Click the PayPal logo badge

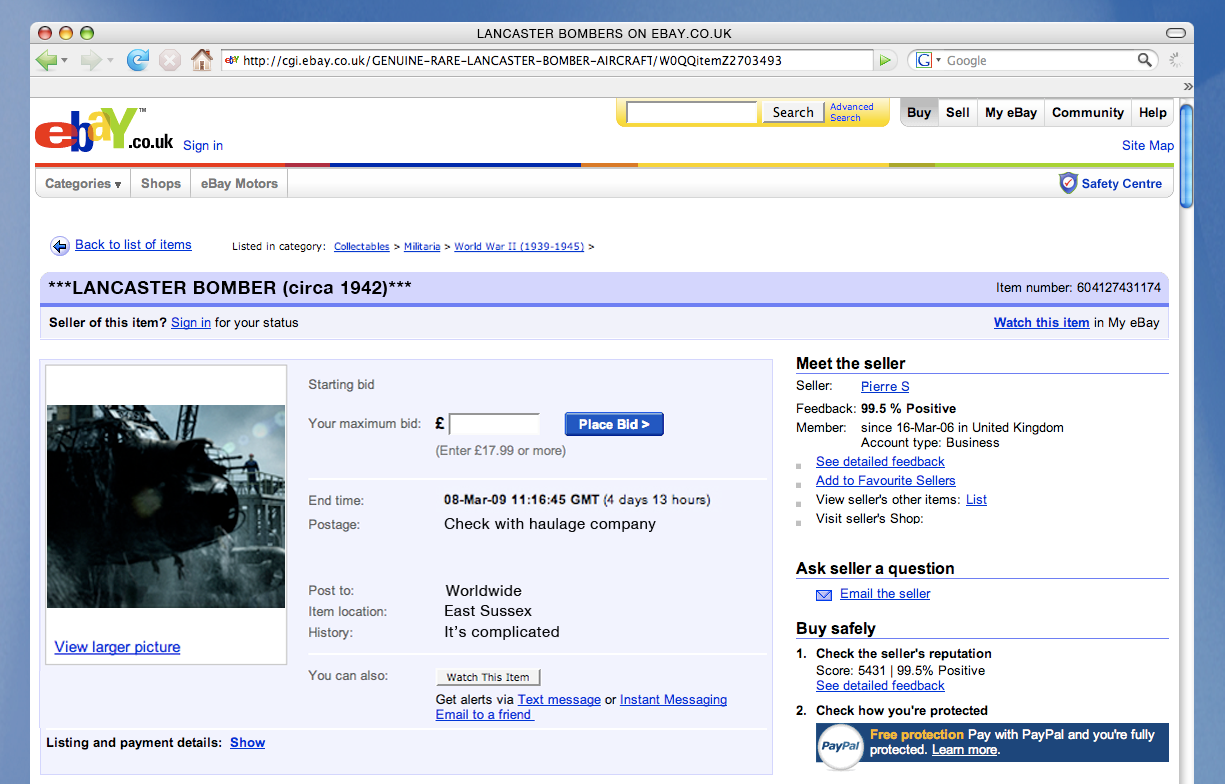[x=840, y=746]
